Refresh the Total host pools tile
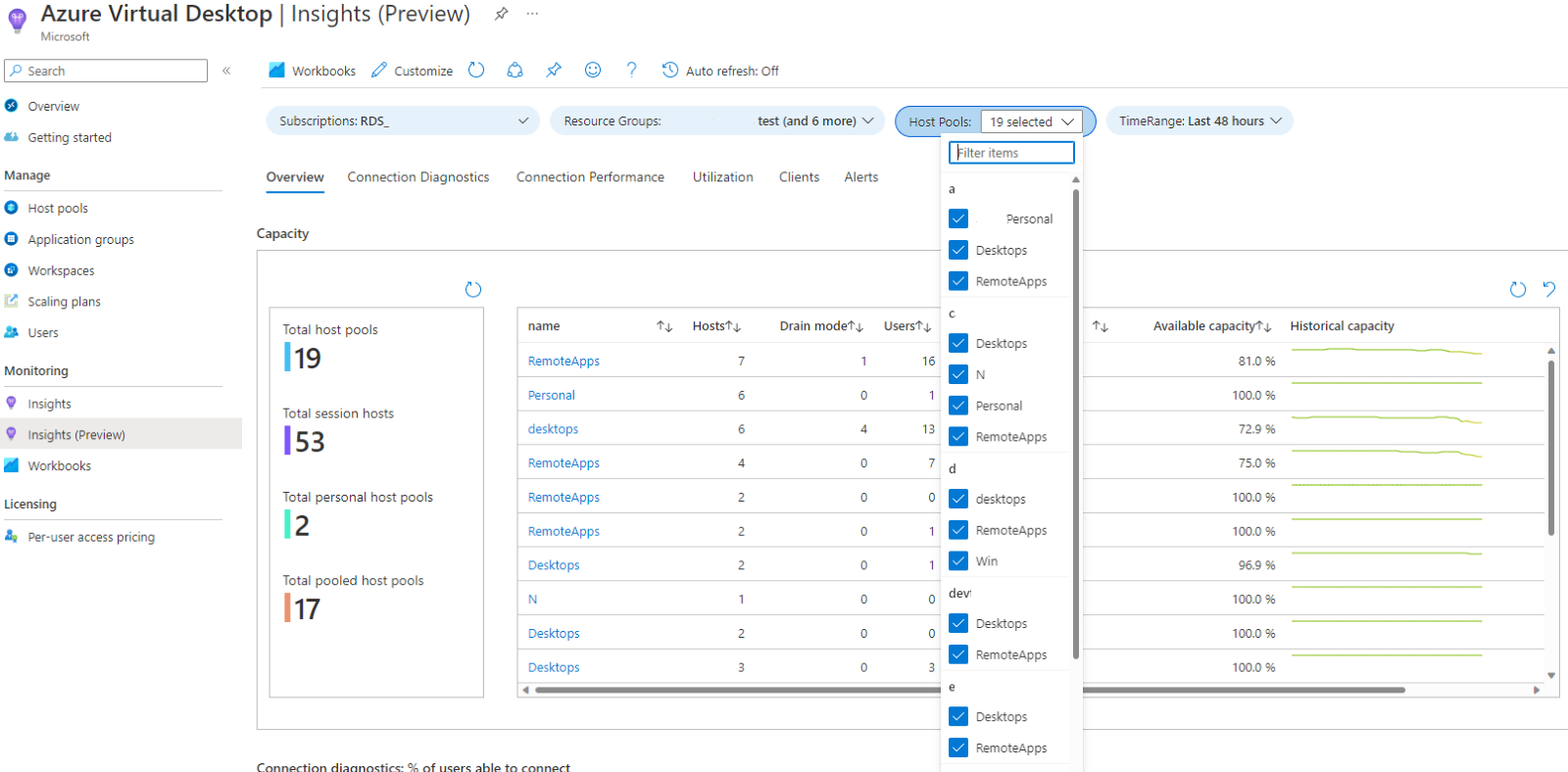Viewport: 1568px width, 772px height. point(473,289)
